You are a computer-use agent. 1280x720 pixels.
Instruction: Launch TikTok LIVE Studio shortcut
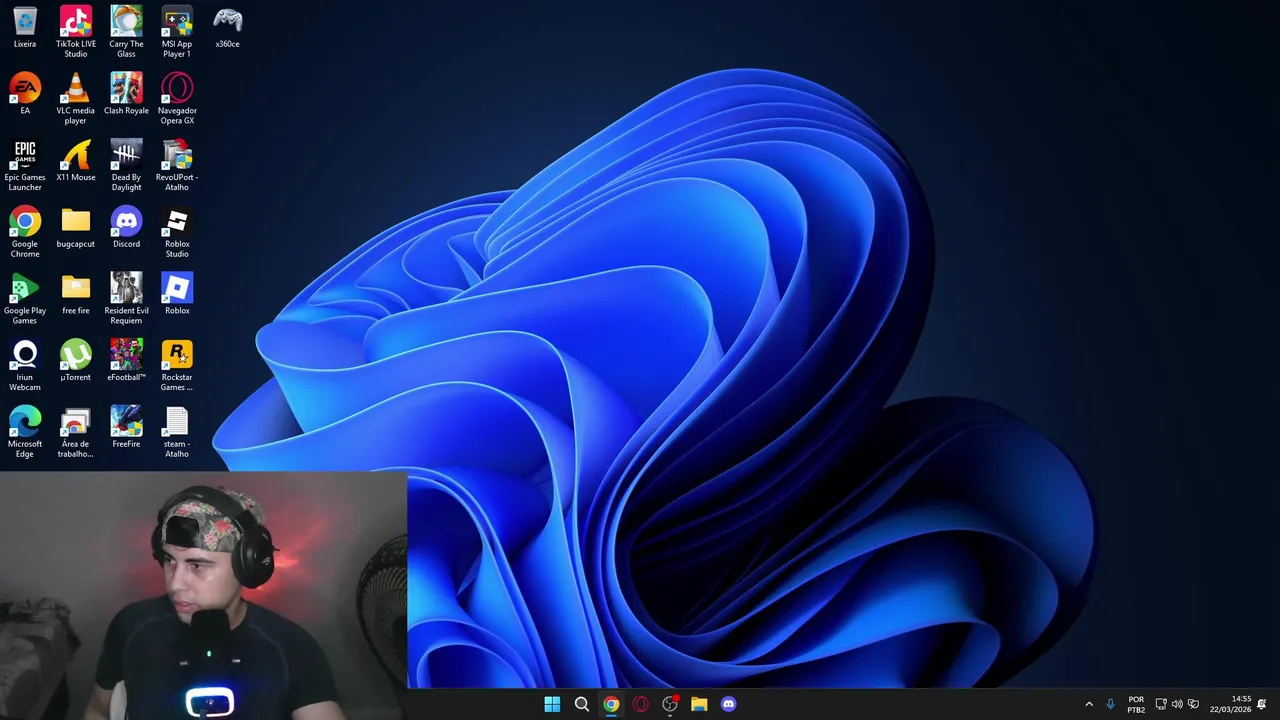(x=76, y=32)
